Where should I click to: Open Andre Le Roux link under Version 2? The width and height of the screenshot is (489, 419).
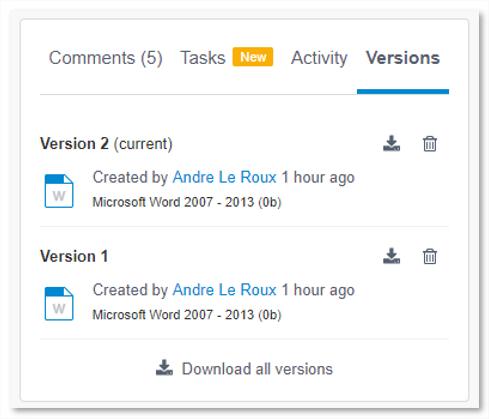pyautogui.click(x=225, y=177)
